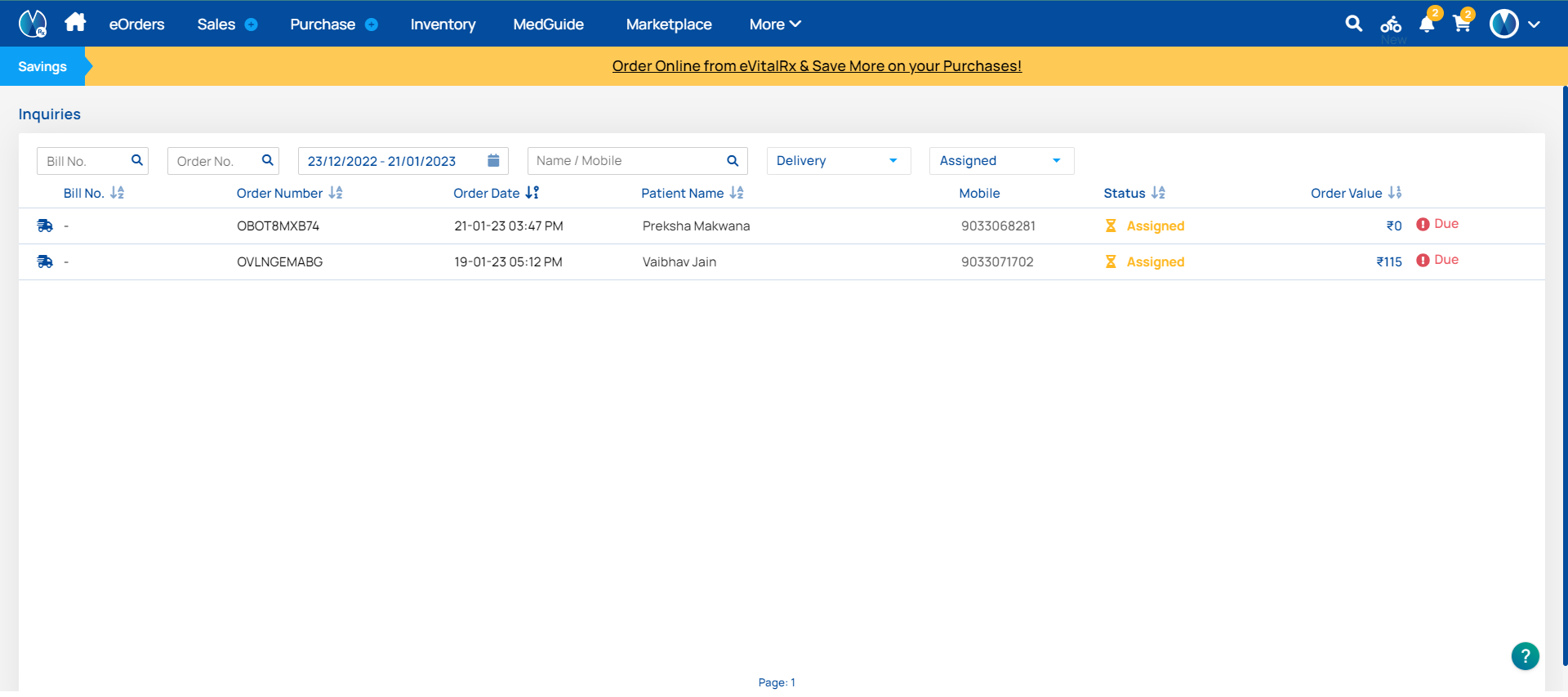Sort by Order Value column icon
The width and height of the screenshot is (1568, 697).
tap(1395, 193)
